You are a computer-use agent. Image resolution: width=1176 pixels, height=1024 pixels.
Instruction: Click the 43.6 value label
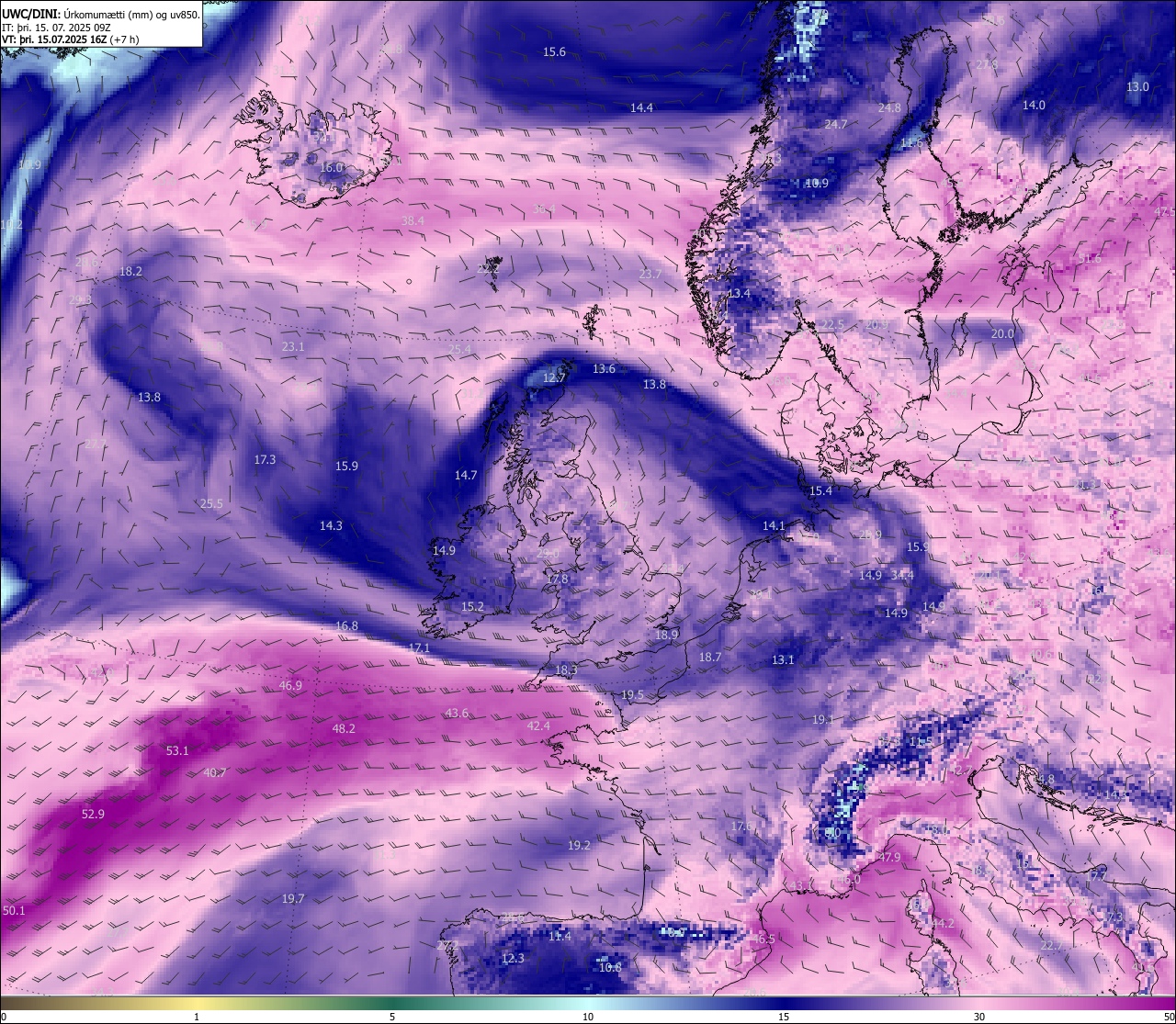coord(457,713)
